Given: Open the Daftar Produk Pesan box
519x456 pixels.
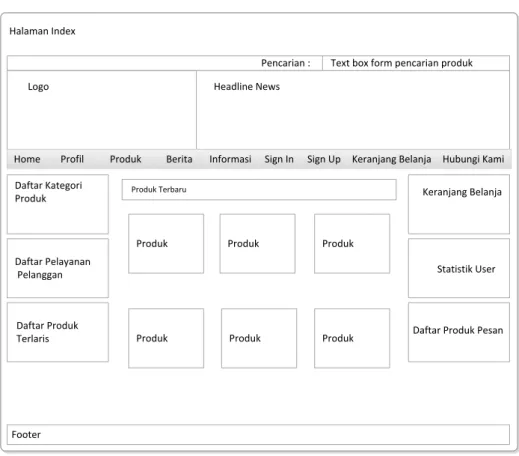Looking at the screenshot, I should click(459, 332).
